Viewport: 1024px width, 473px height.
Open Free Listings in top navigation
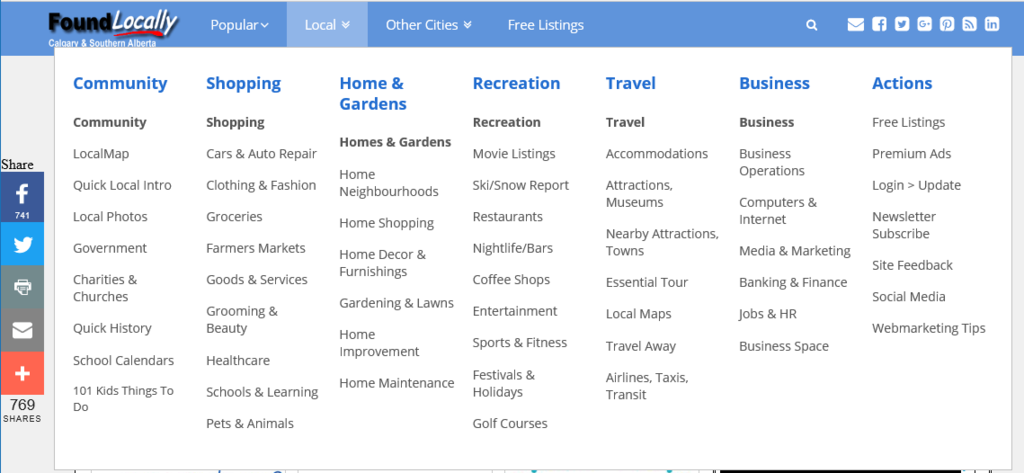pyautogui.click(x=546, y=25)
